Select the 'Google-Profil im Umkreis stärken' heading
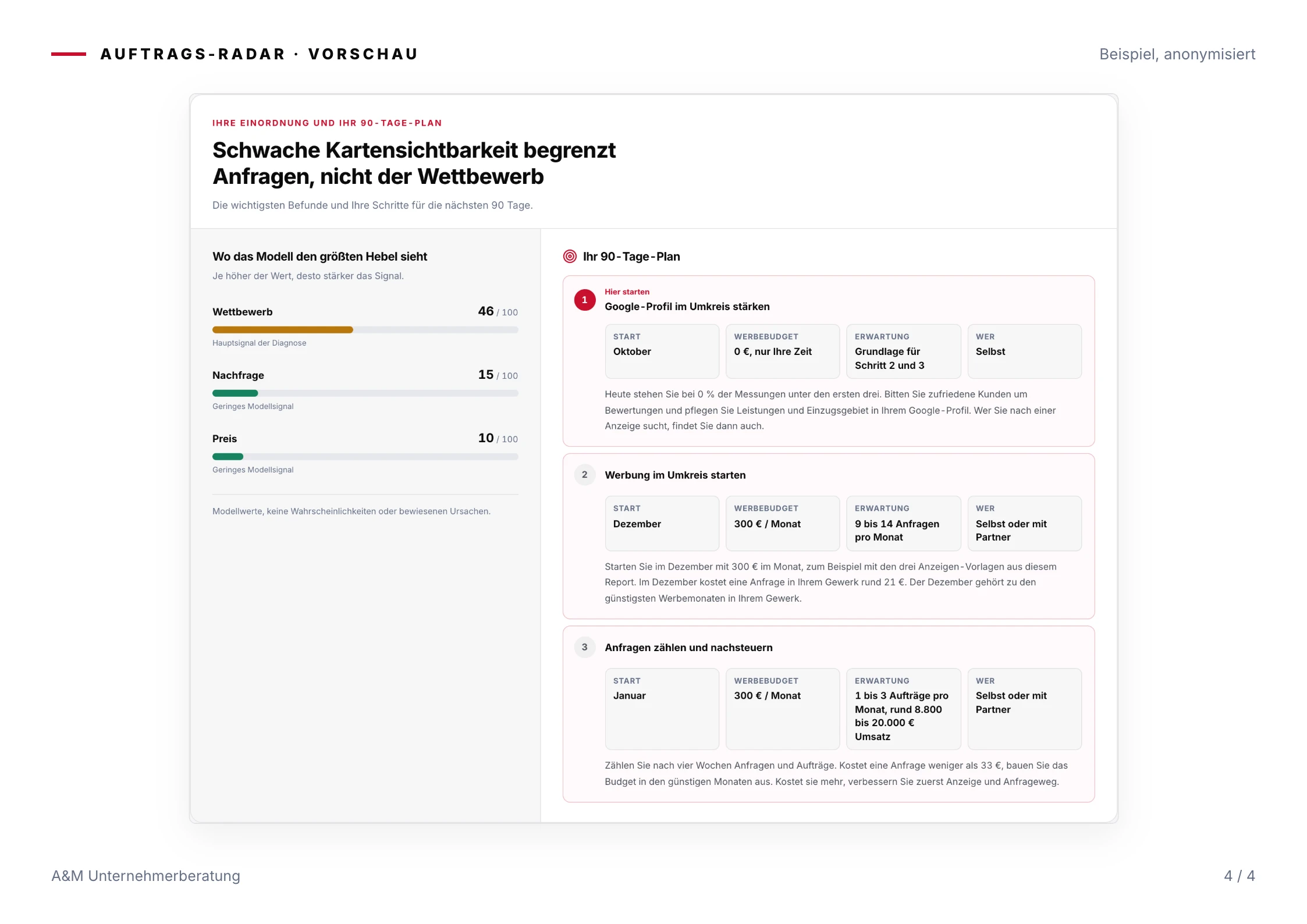 [x=687, y=307]
